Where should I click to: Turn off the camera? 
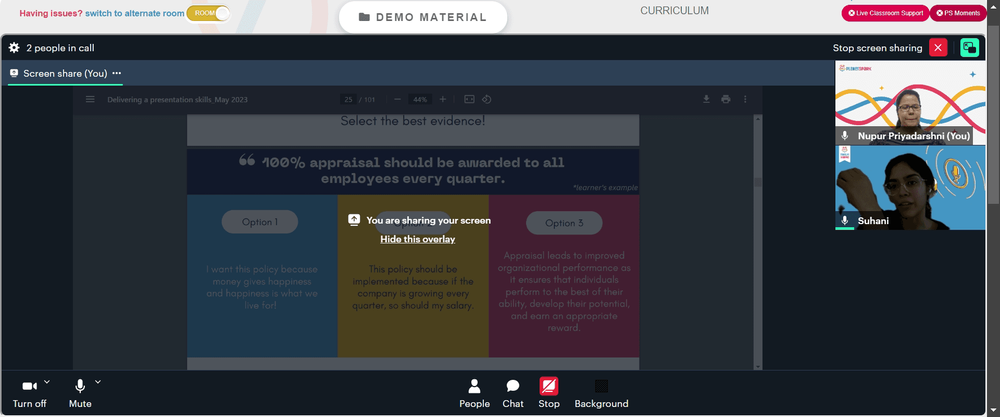coord(29,394)
